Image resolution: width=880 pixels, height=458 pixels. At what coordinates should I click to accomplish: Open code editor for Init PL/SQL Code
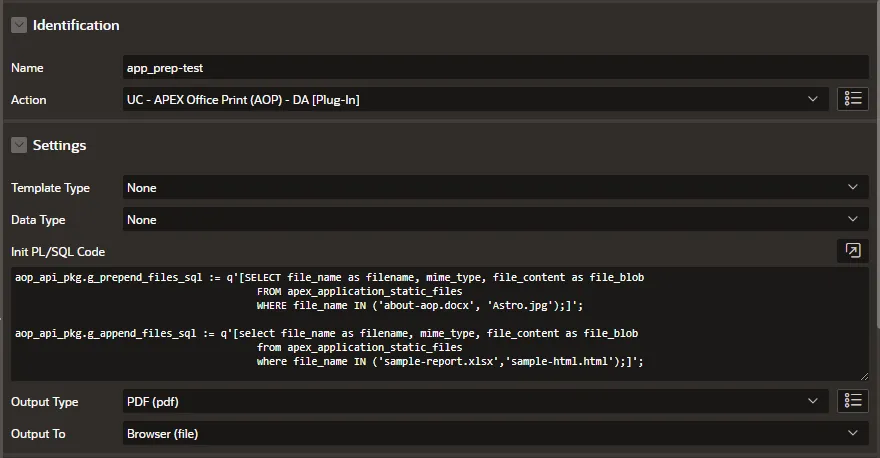(x=852, y=251)
